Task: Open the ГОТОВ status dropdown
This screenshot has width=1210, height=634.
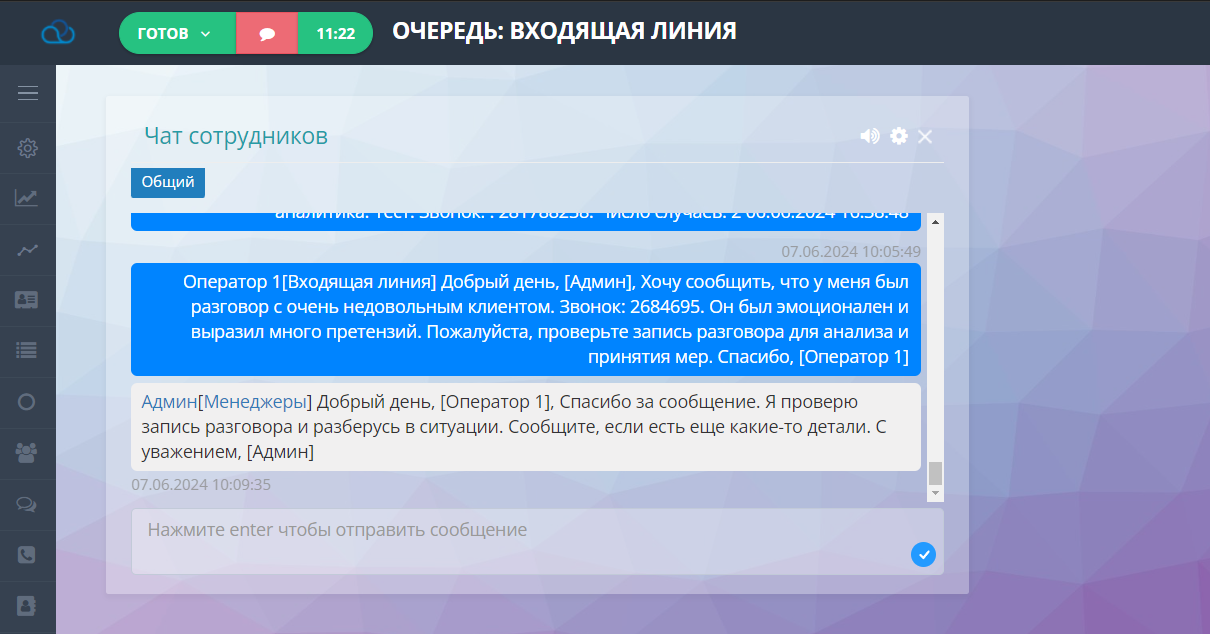Action: [177, 33]
